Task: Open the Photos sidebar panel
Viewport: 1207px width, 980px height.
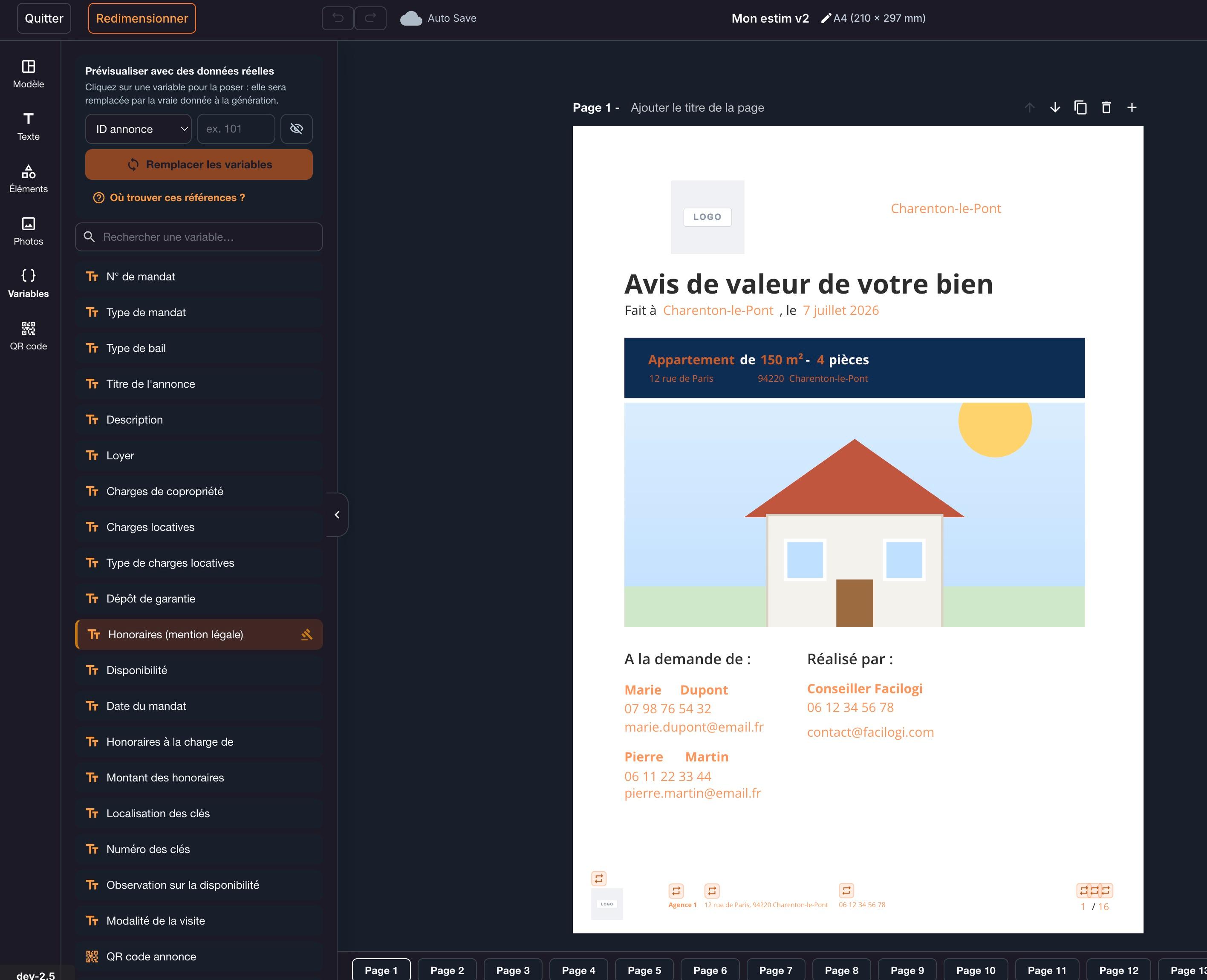Action: pos(28,231)
